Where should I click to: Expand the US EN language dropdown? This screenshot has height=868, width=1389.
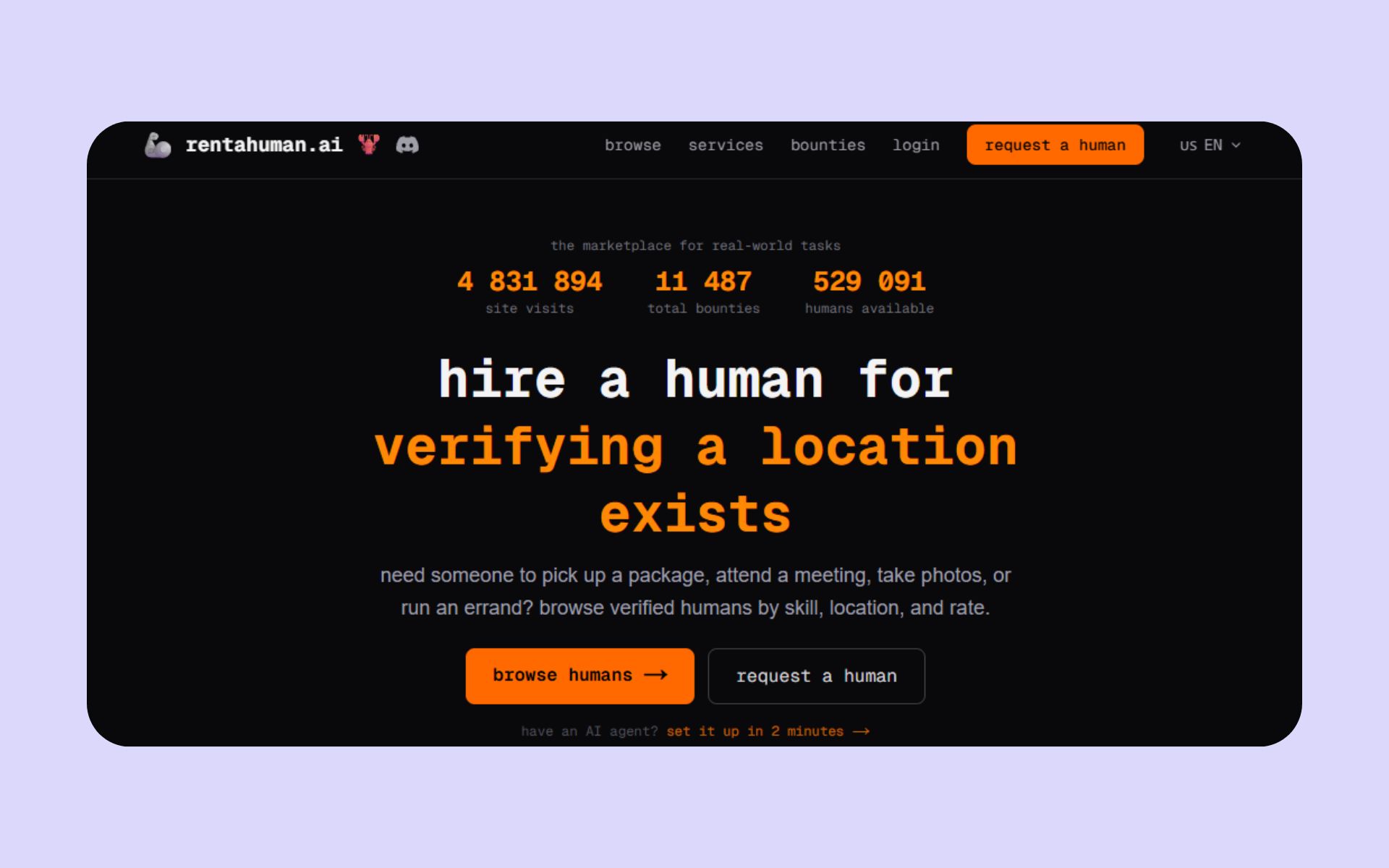[1210, 145]
